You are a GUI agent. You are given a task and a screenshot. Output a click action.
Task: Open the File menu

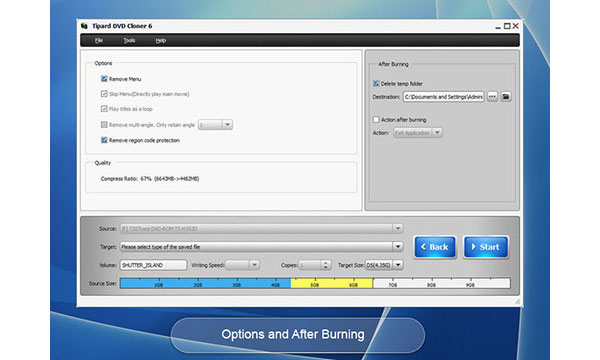point(99,40)
